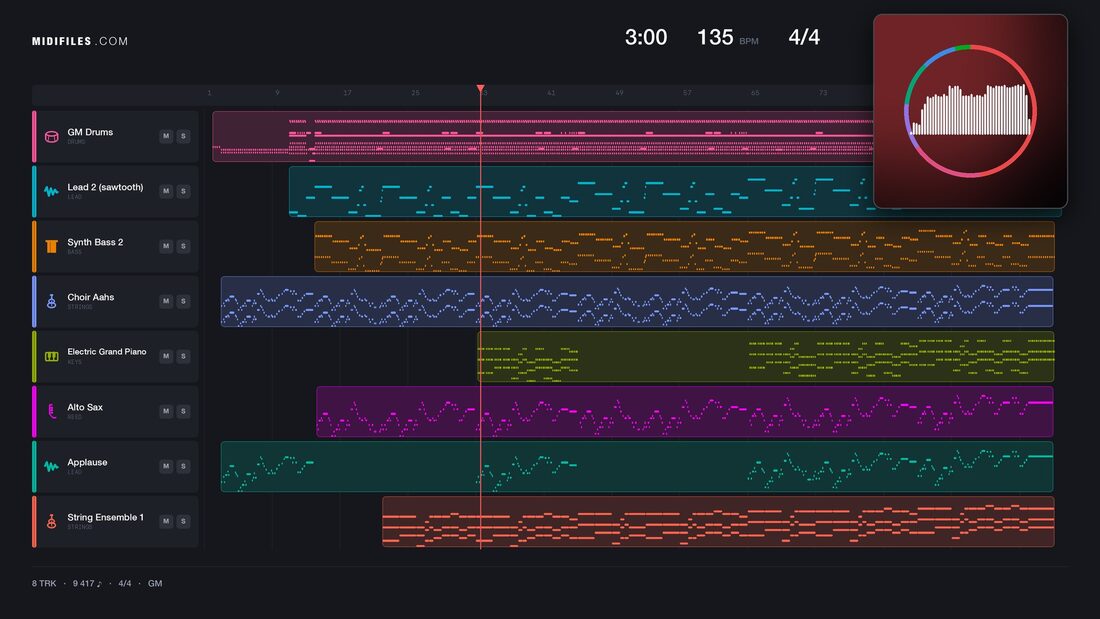Solo the GM Drums track

tap(183, 136)
